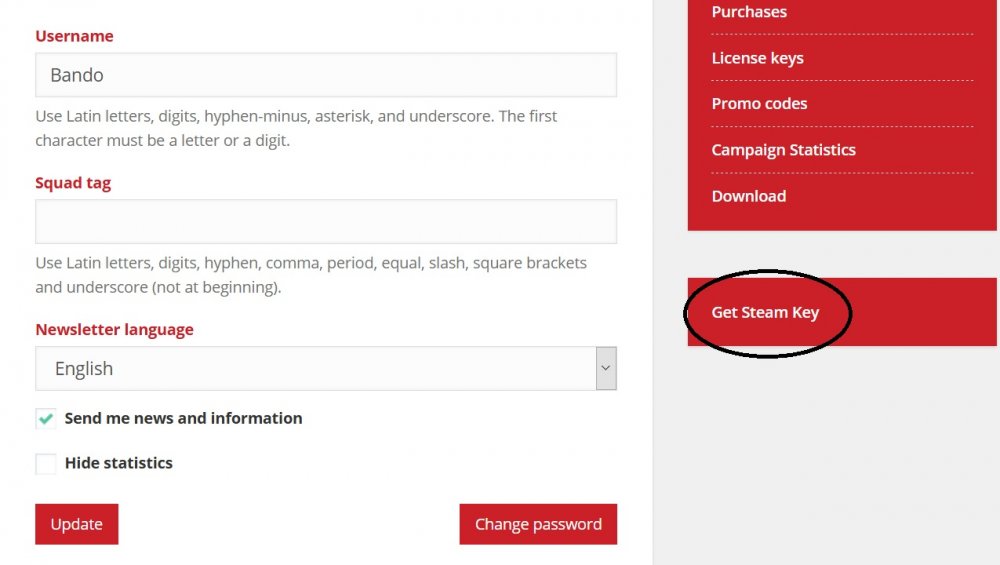Click the circled Get Steam Key link

765,312
